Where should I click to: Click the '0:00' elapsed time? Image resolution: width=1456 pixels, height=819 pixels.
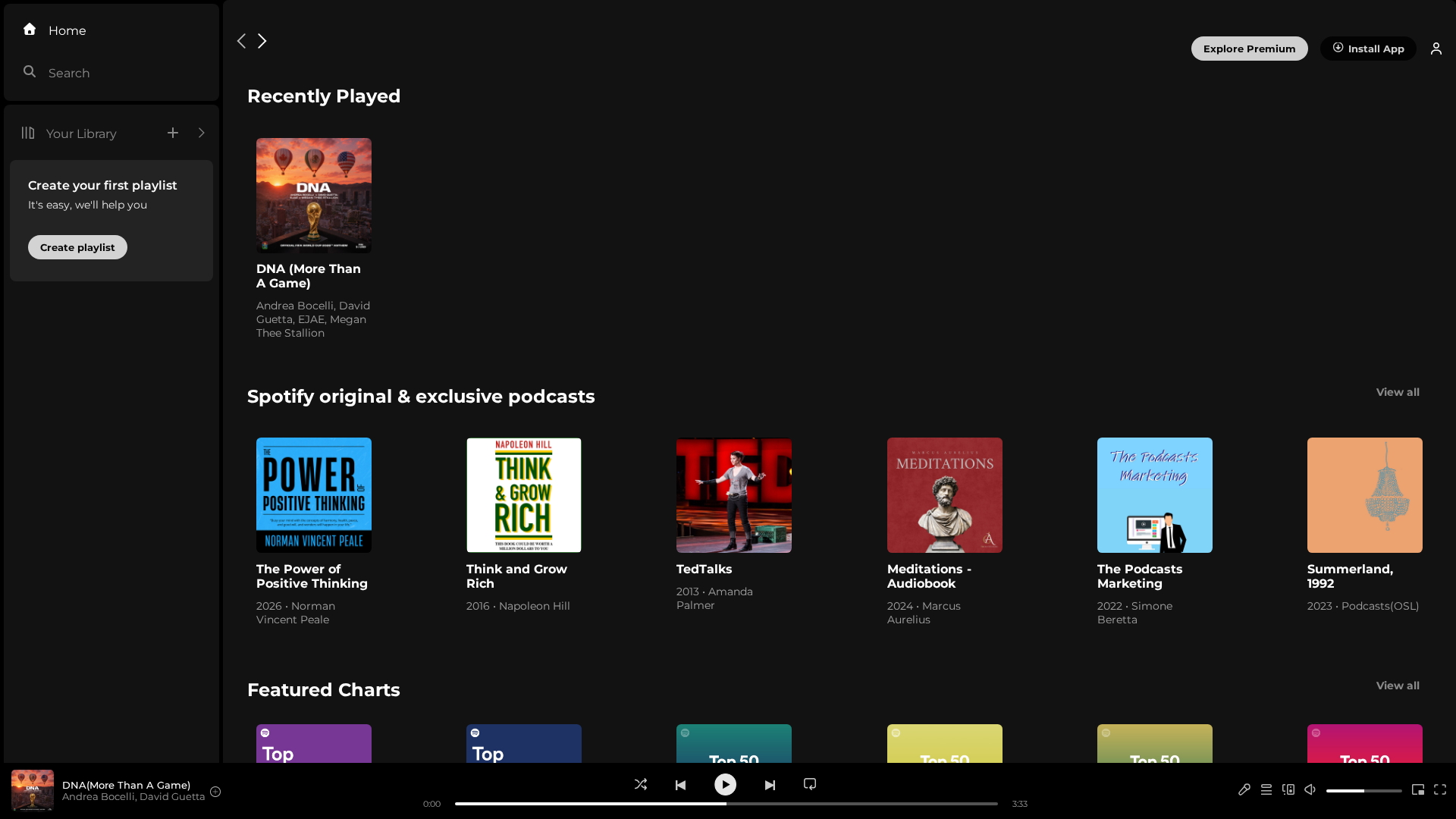pyautogui.click(x=431, y=804)
